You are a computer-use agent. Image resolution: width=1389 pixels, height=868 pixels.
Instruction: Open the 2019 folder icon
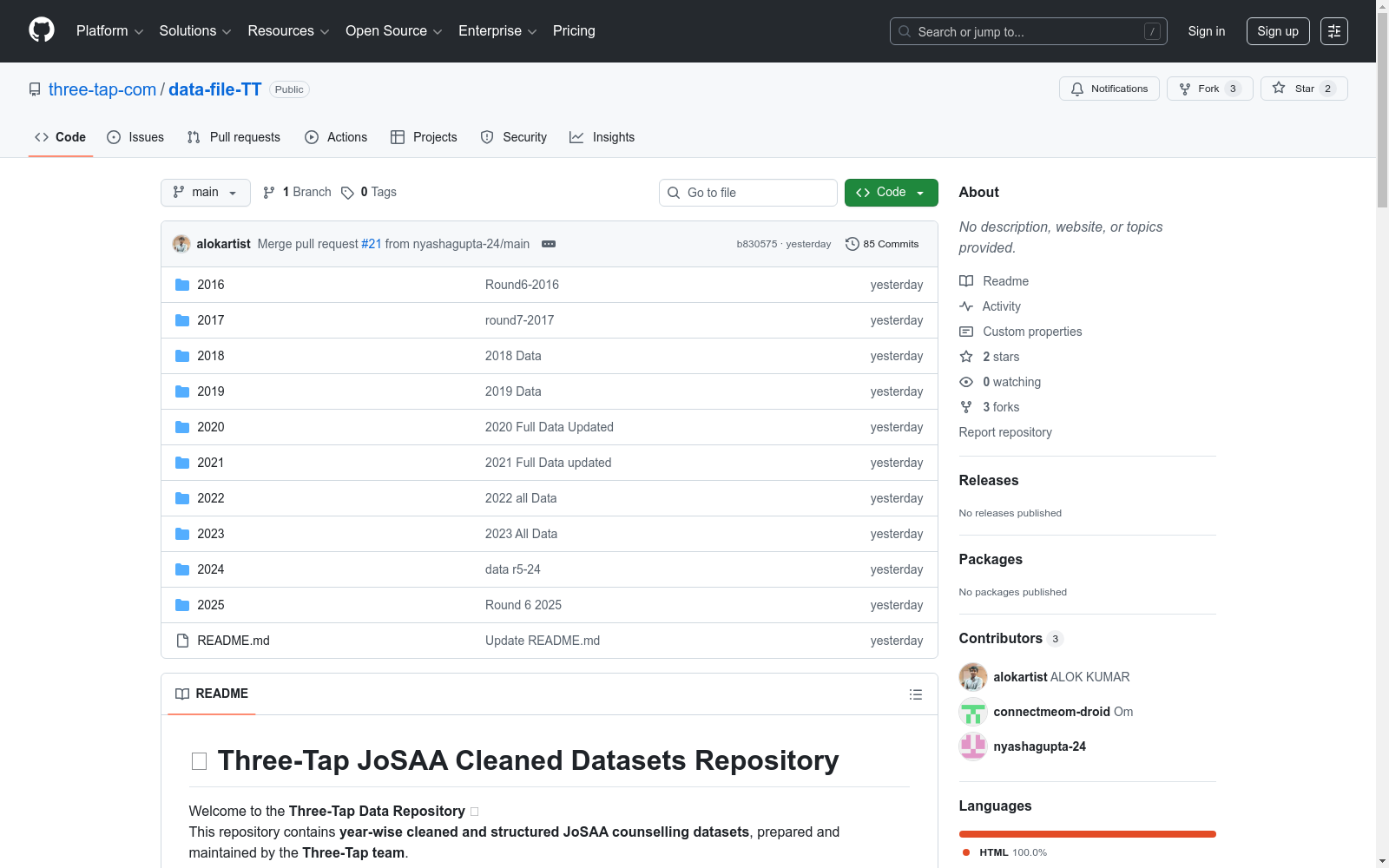point(182,391)
